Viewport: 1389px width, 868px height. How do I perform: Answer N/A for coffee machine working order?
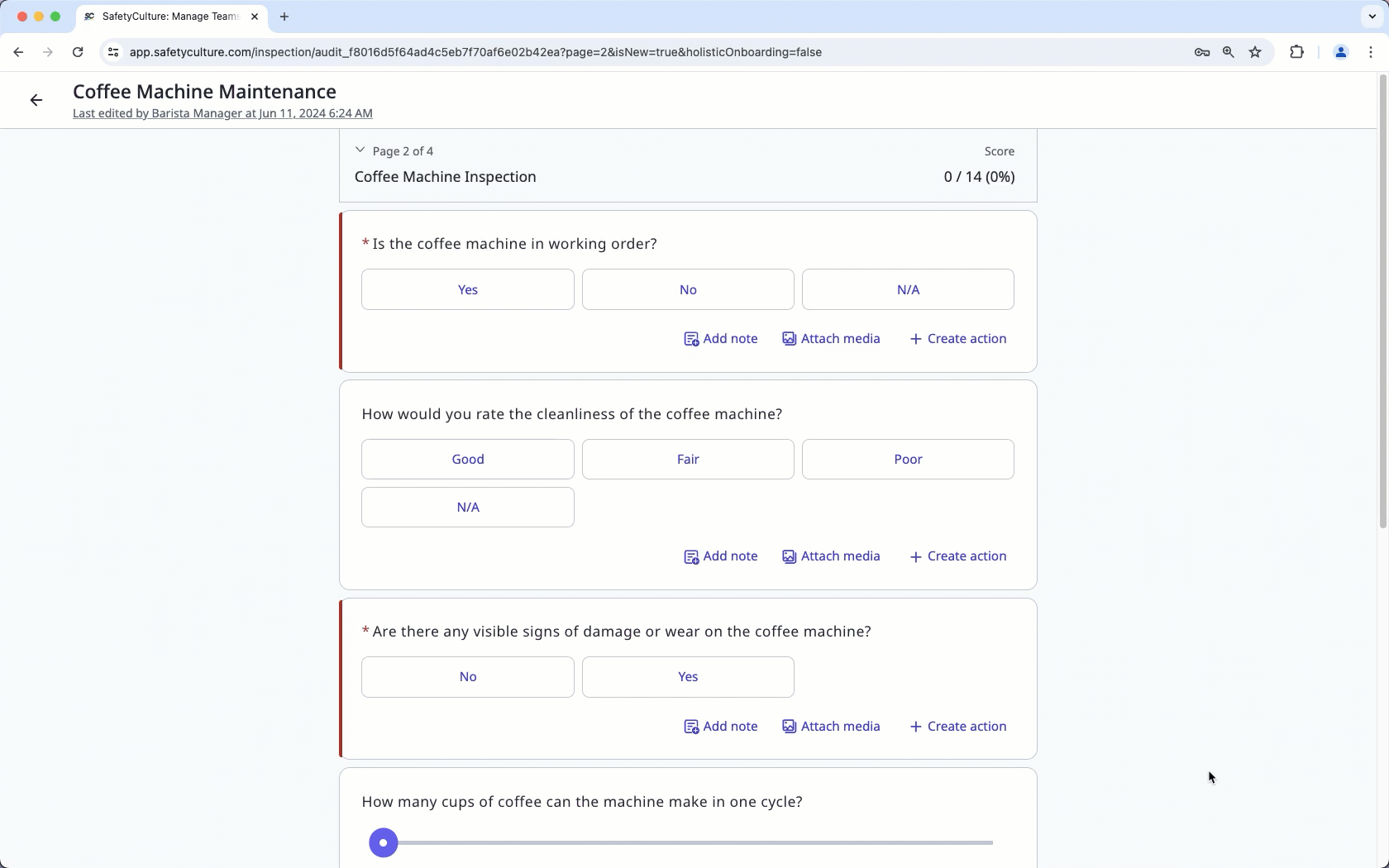tap(908, 289)
